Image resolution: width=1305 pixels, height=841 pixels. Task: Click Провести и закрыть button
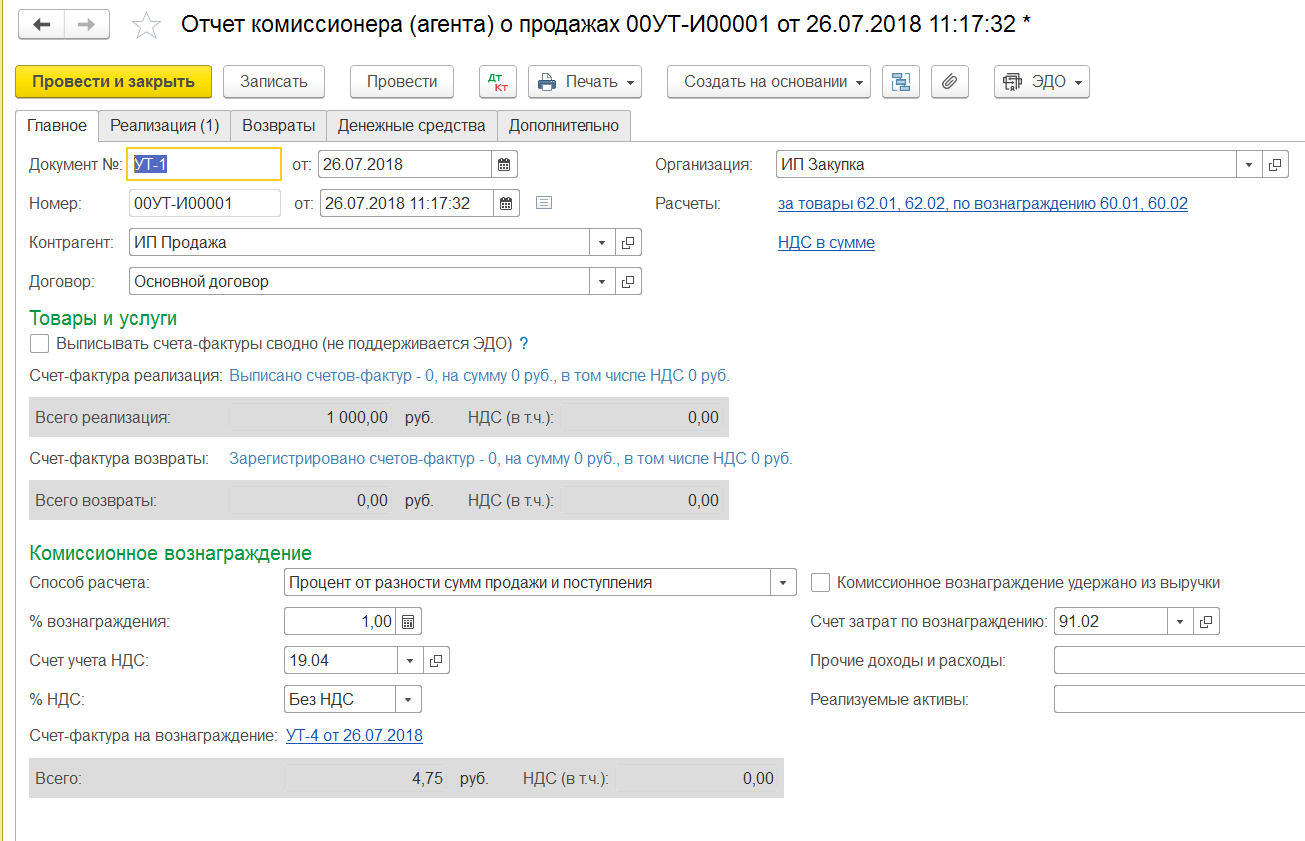(x=113, y=82)
